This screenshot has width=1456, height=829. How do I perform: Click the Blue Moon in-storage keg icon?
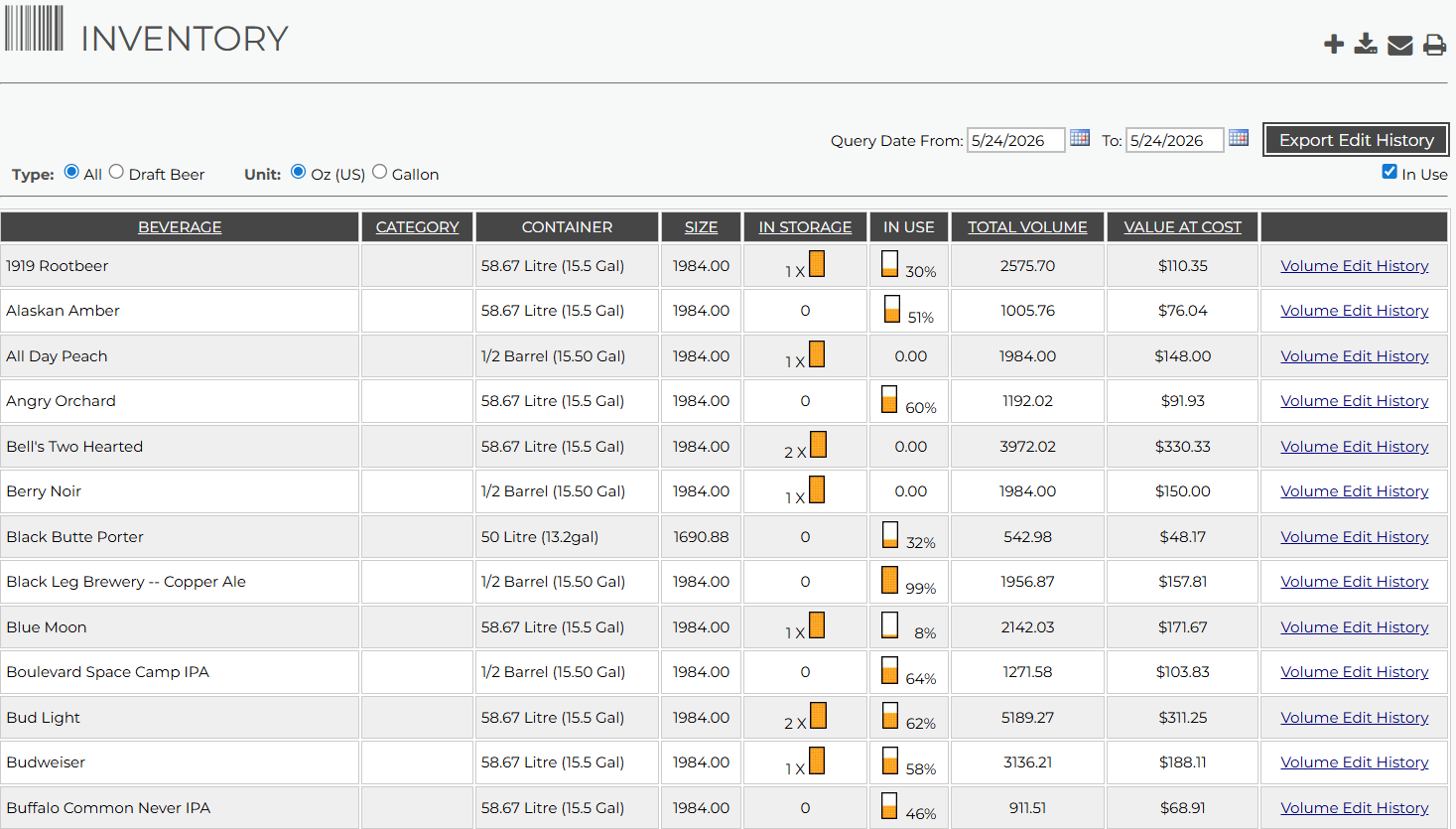pos(817,625)
